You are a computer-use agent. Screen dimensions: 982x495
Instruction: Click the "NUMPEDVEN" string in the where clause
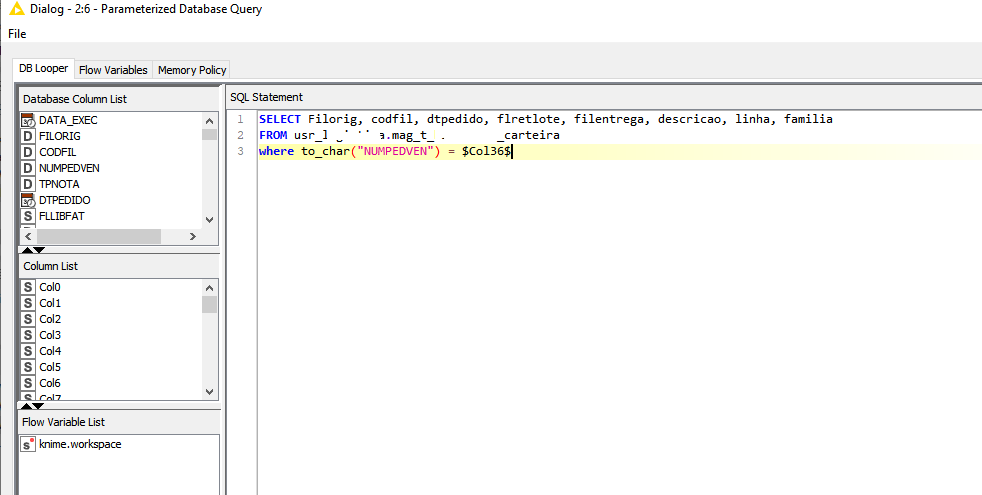click(395, 152)
